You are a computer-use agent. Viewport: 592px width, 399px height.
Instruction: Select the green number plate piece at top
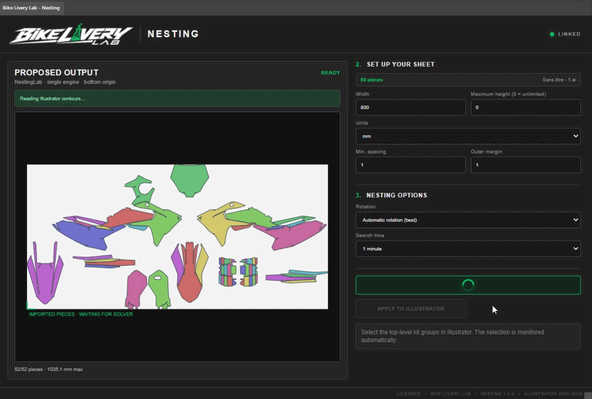point(190,180)
